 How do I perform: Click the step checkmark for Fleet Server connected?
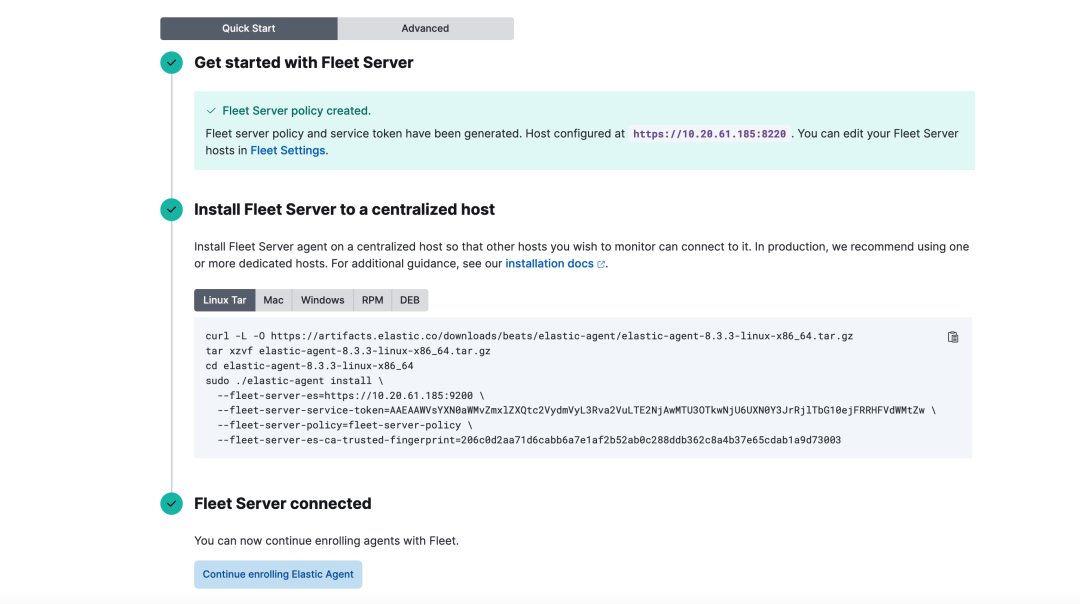pos(172,504)
